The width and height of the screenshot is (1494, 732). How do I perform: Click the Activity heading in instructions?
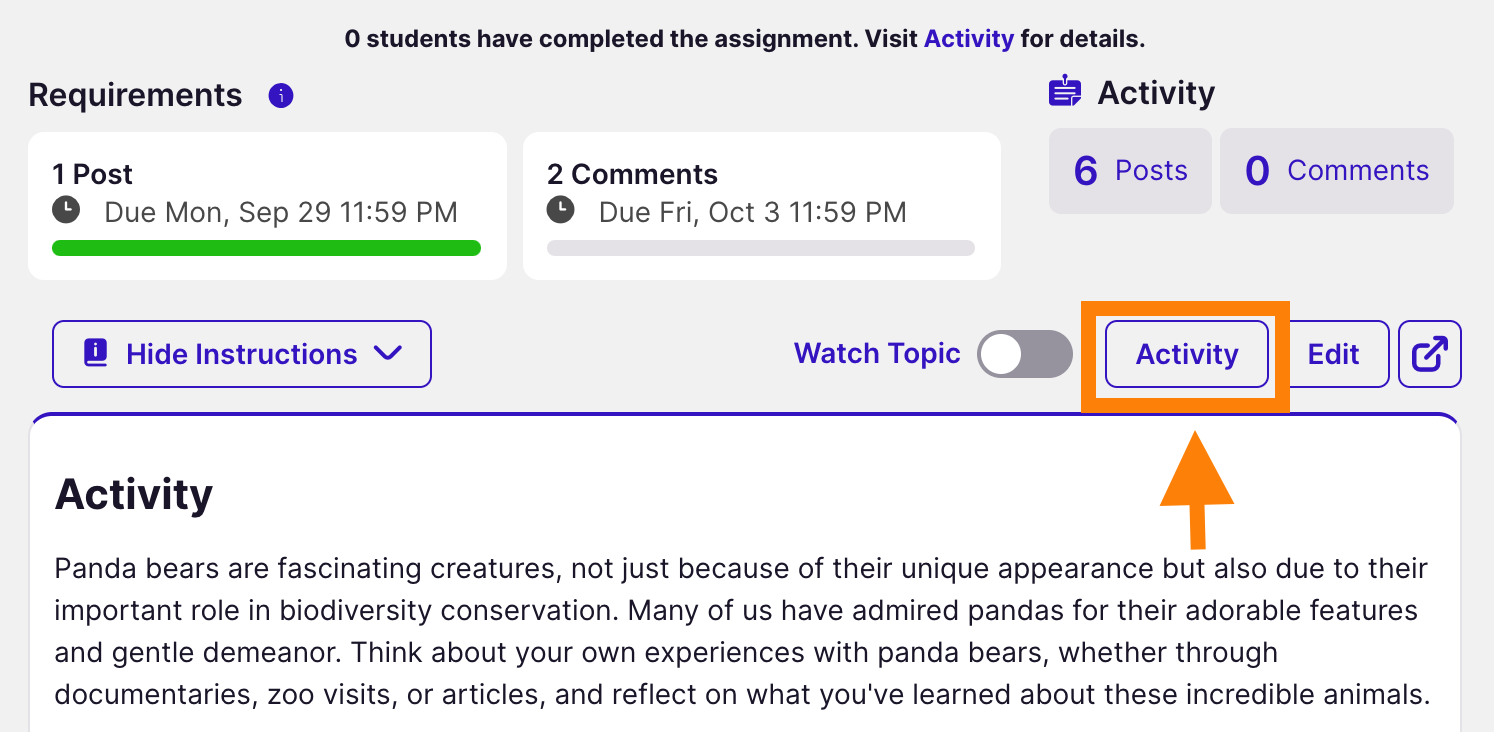[134, 494]
